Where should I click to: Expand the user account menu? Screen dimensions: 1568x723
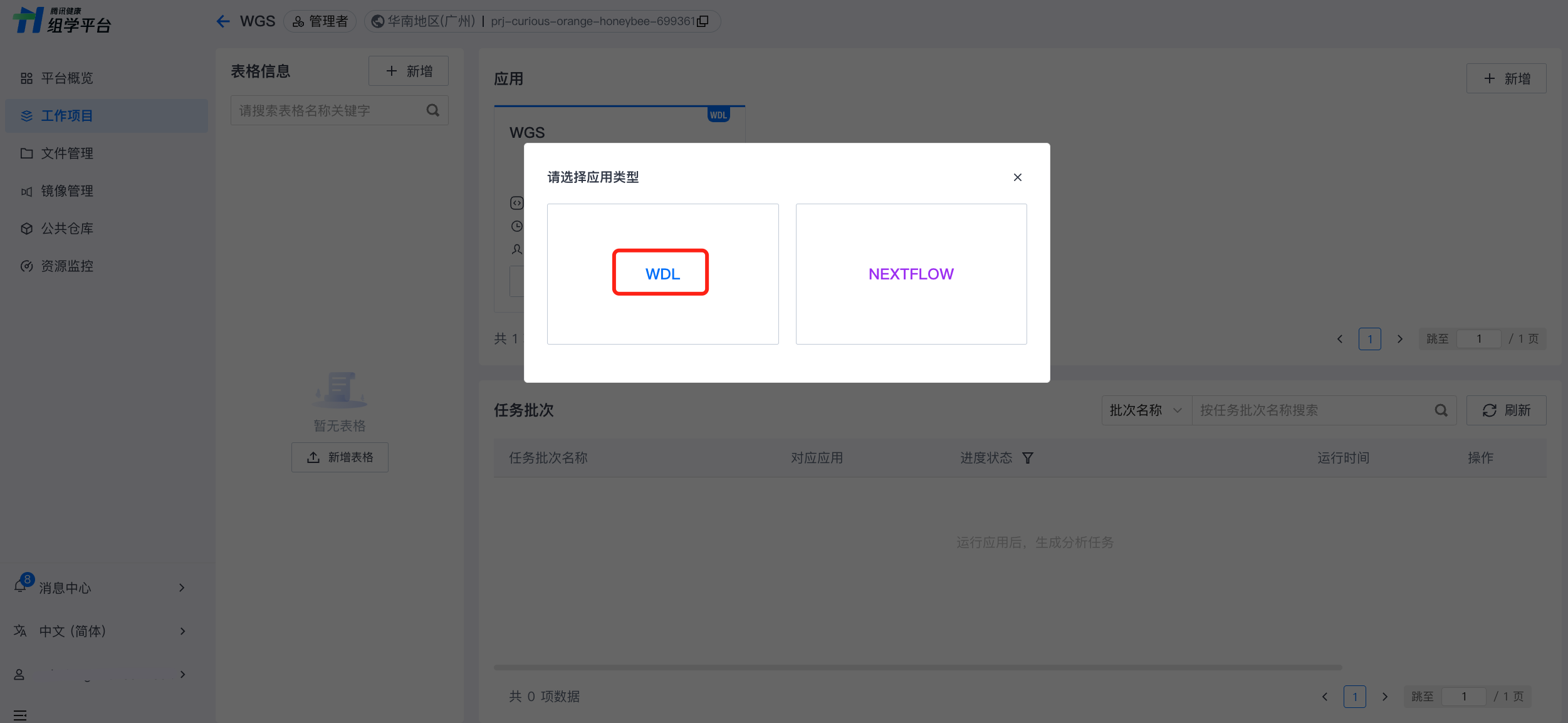coord(100,674)
